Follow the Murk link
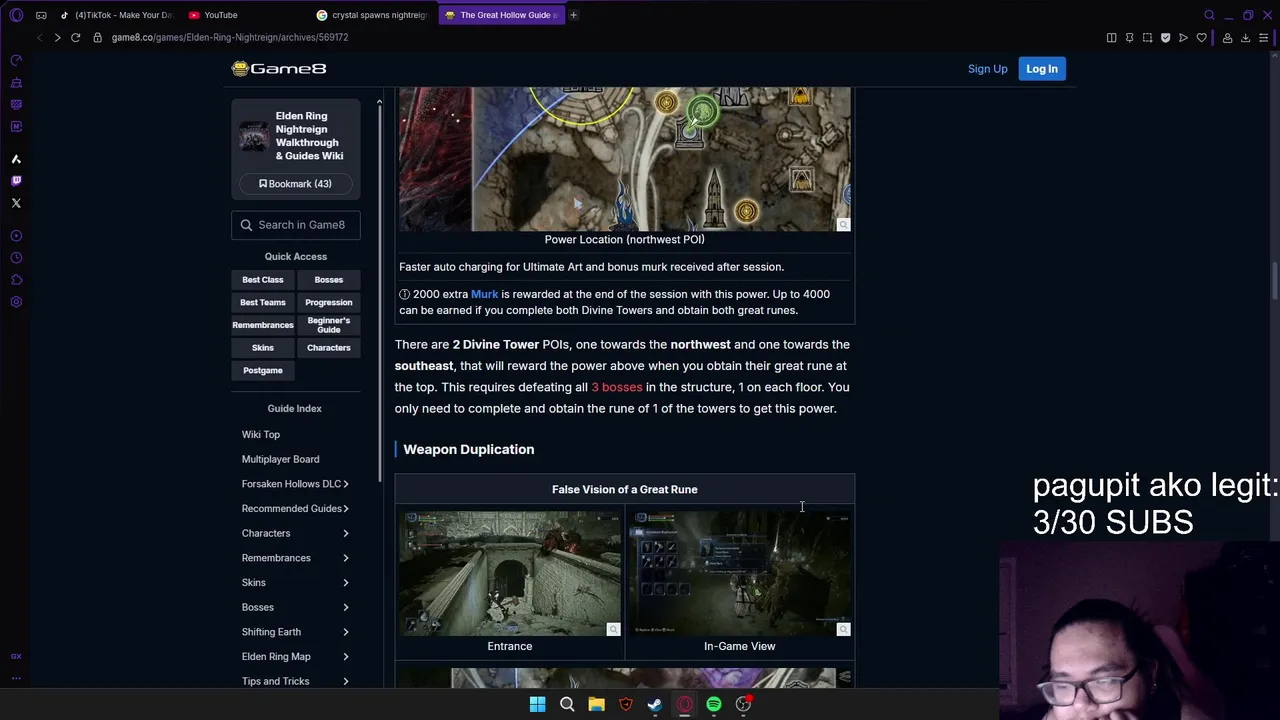Screen dimensions: 1280x720 (x=484, y=294)
